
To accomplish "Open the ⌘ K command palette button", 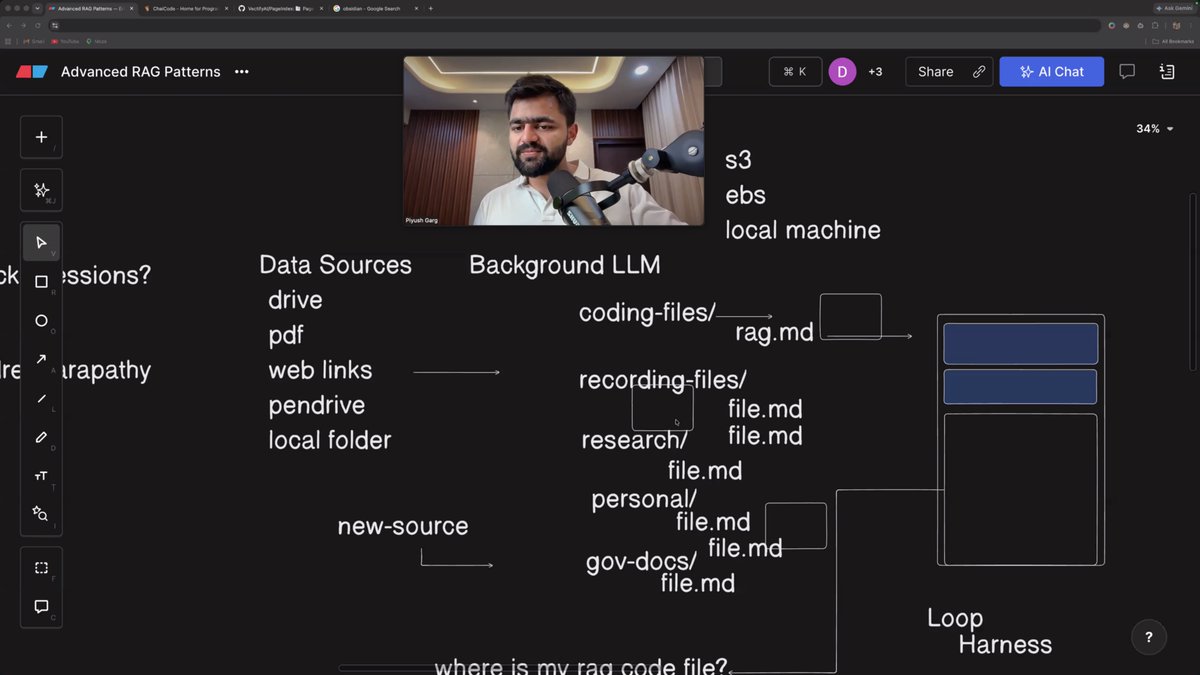I will tap(795, 72).
